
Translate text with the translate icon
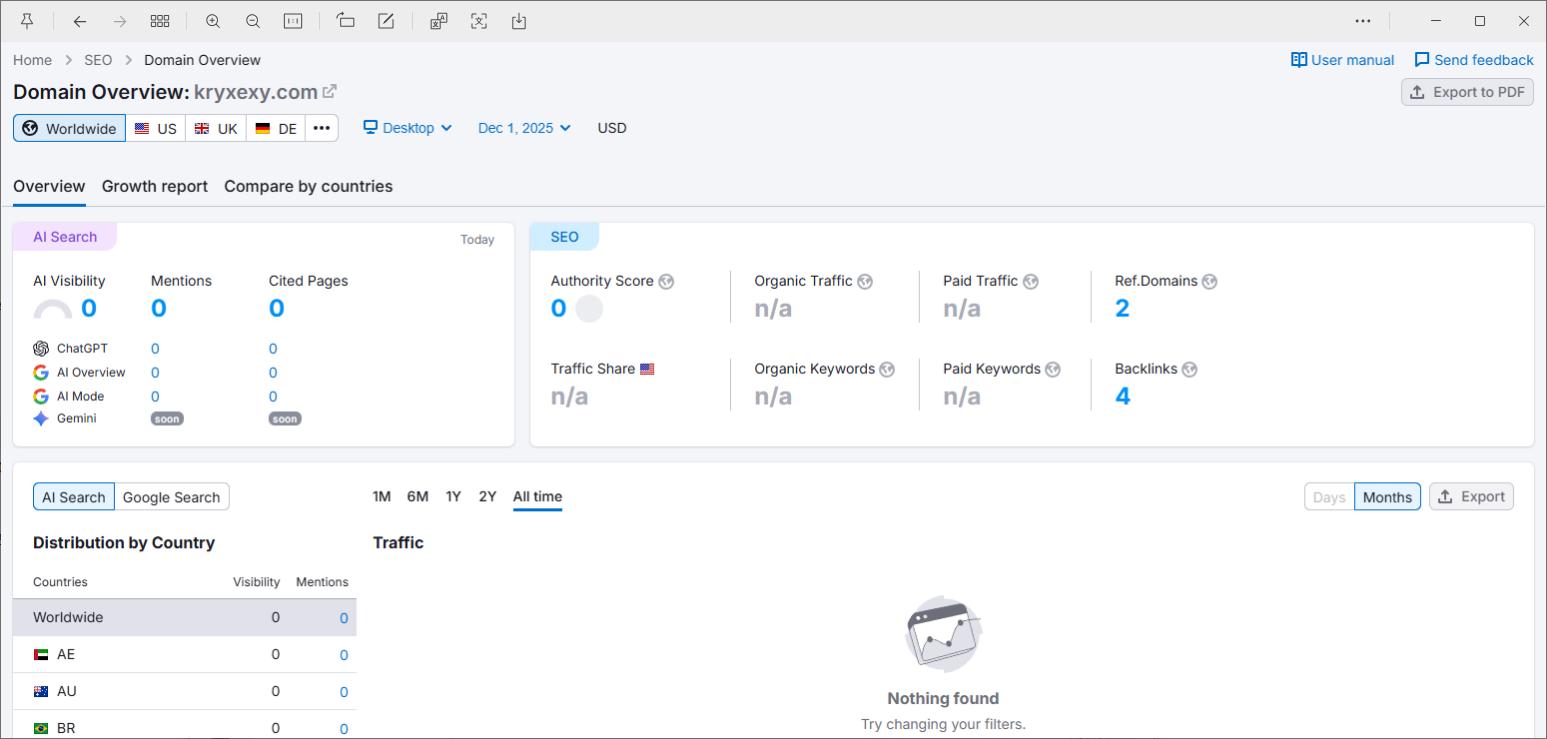click(x=439, y=21)
